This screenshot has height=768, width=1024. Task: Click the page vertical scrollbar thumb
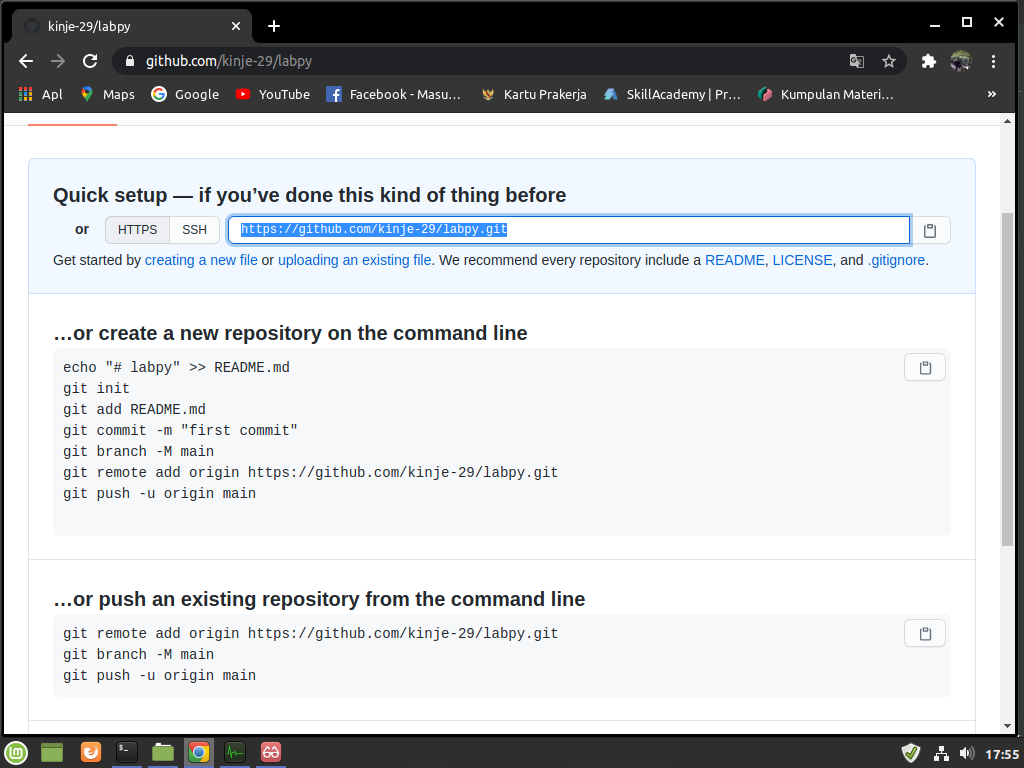tap(1007, 379)
